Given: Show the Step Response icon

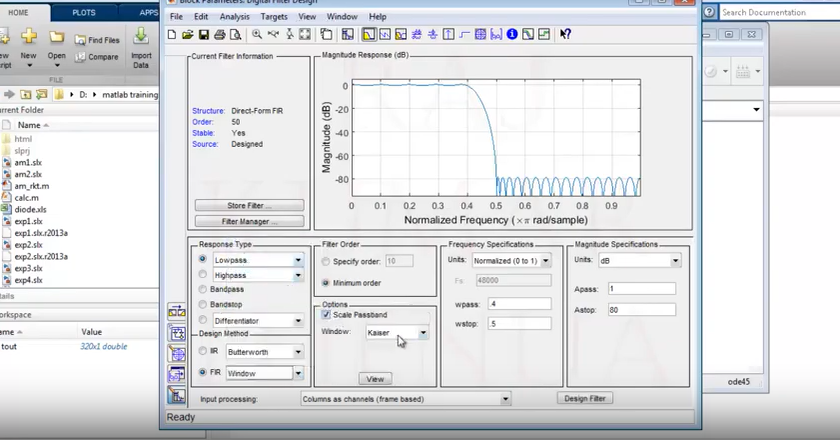Looking at the screenshot, I should [464, 35].
